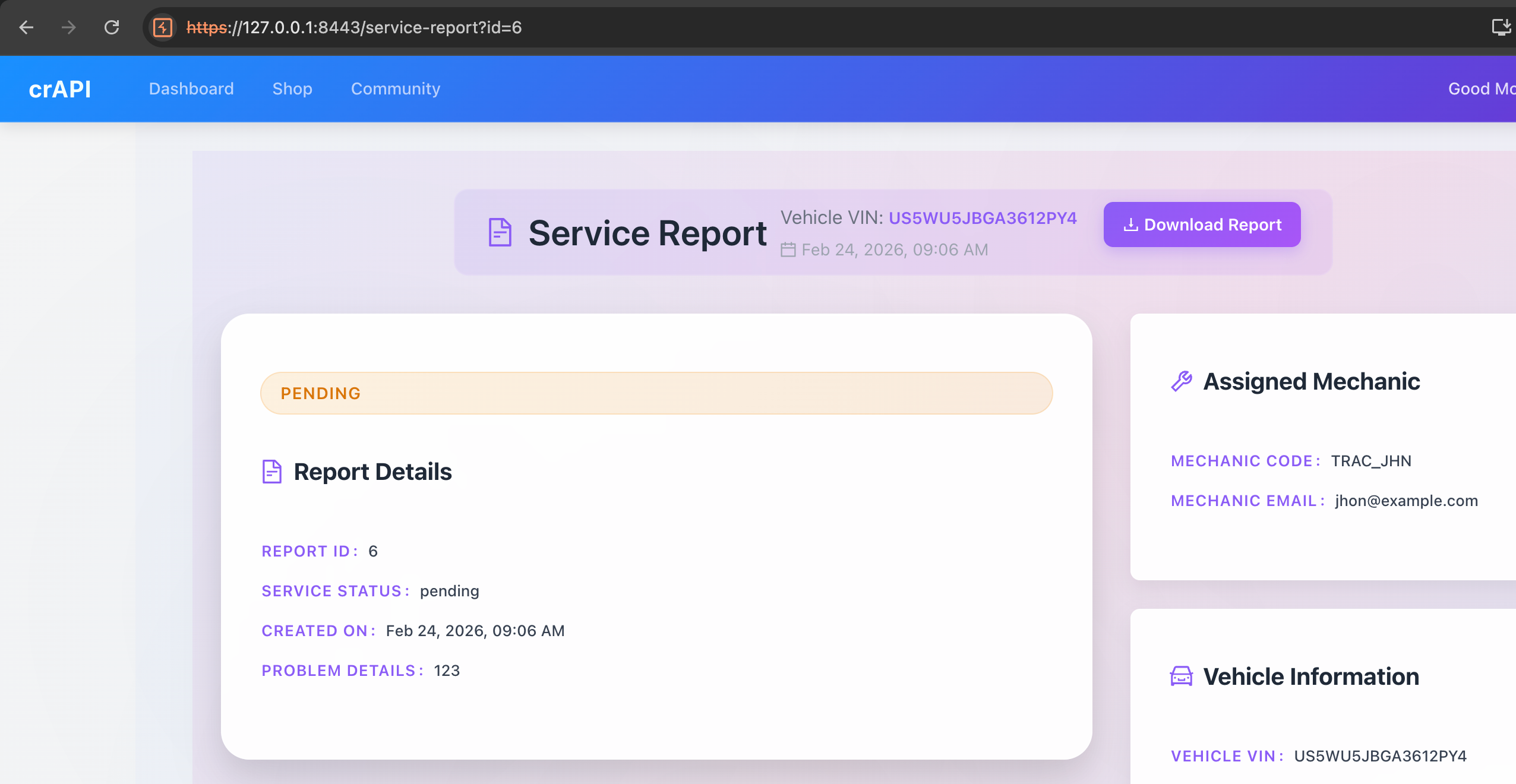Image resolution: width=1516 pixels, height=784 pixels.
Task: Click the wrench icon by Assigned Mechanic
Action: (x=1182, y=381)
